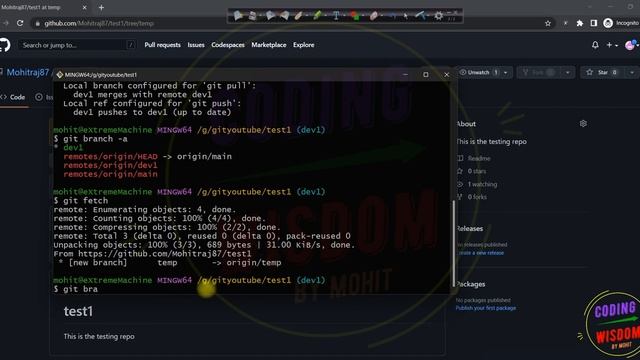
Task: Click the 'git fetch' command line
Action: pyautogui.click(x=81, y=201)
